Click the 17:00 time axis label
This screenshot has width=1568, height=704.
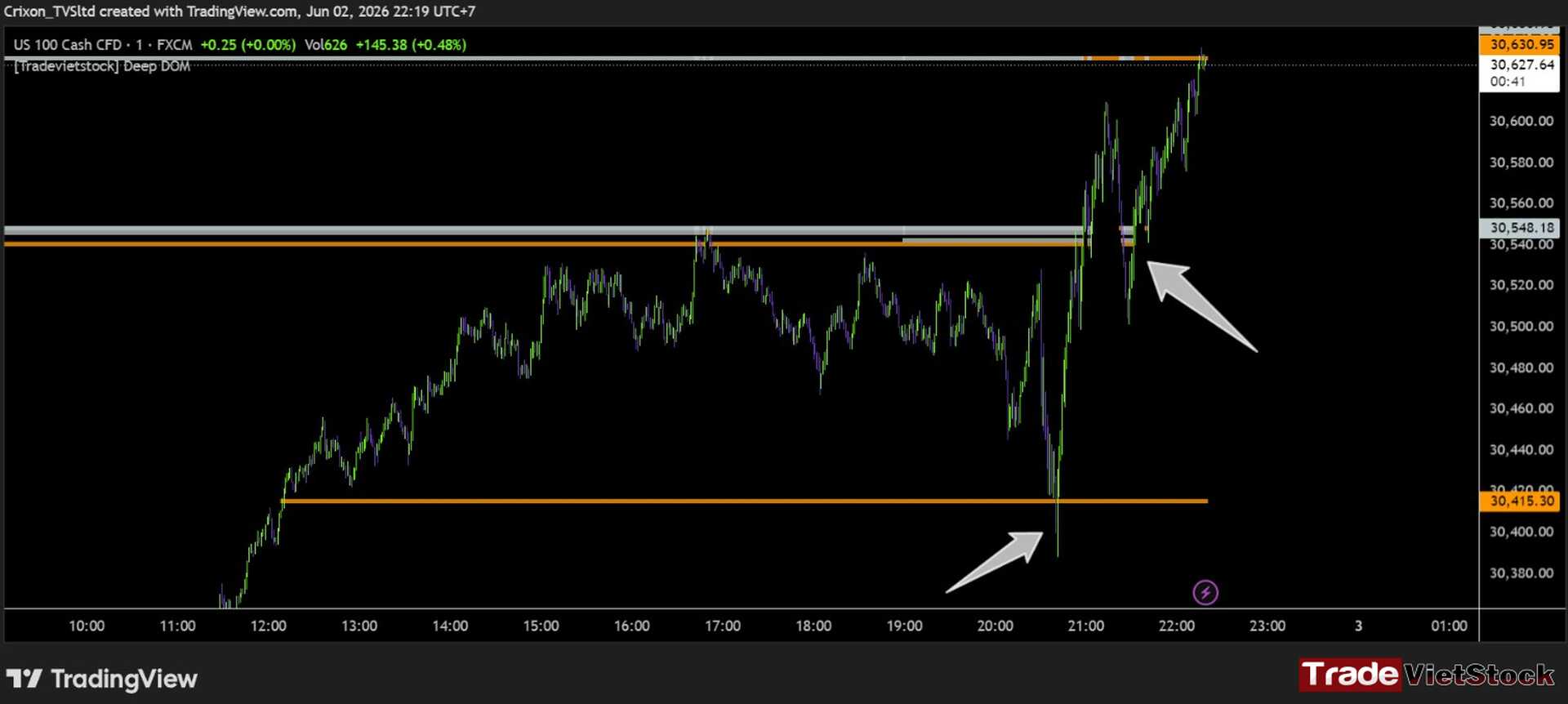pos(723,626)
